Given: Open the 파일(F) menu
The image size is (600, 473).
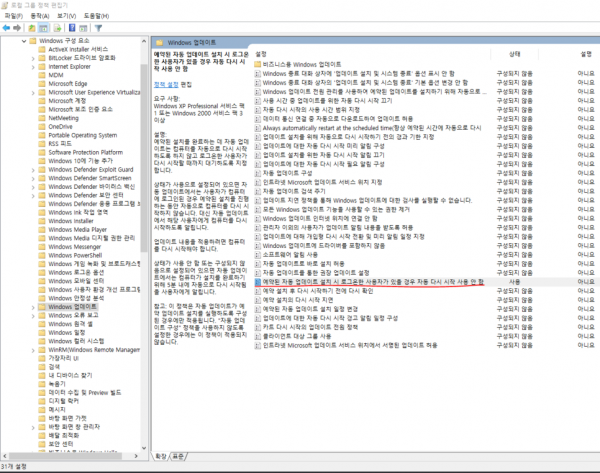Looking at the screenshot, I should pyautogui.click(x=14, y=16).
